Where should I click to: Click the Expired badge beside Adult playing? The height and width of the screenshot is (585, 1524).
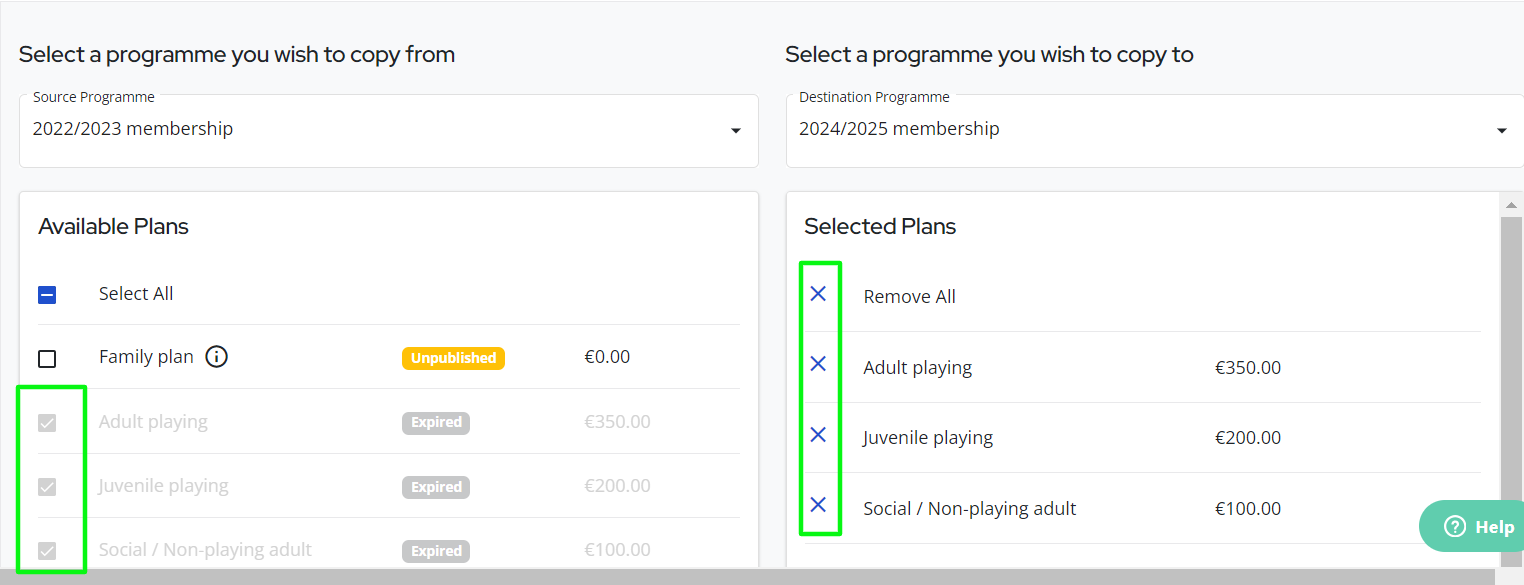pos(436,423)
